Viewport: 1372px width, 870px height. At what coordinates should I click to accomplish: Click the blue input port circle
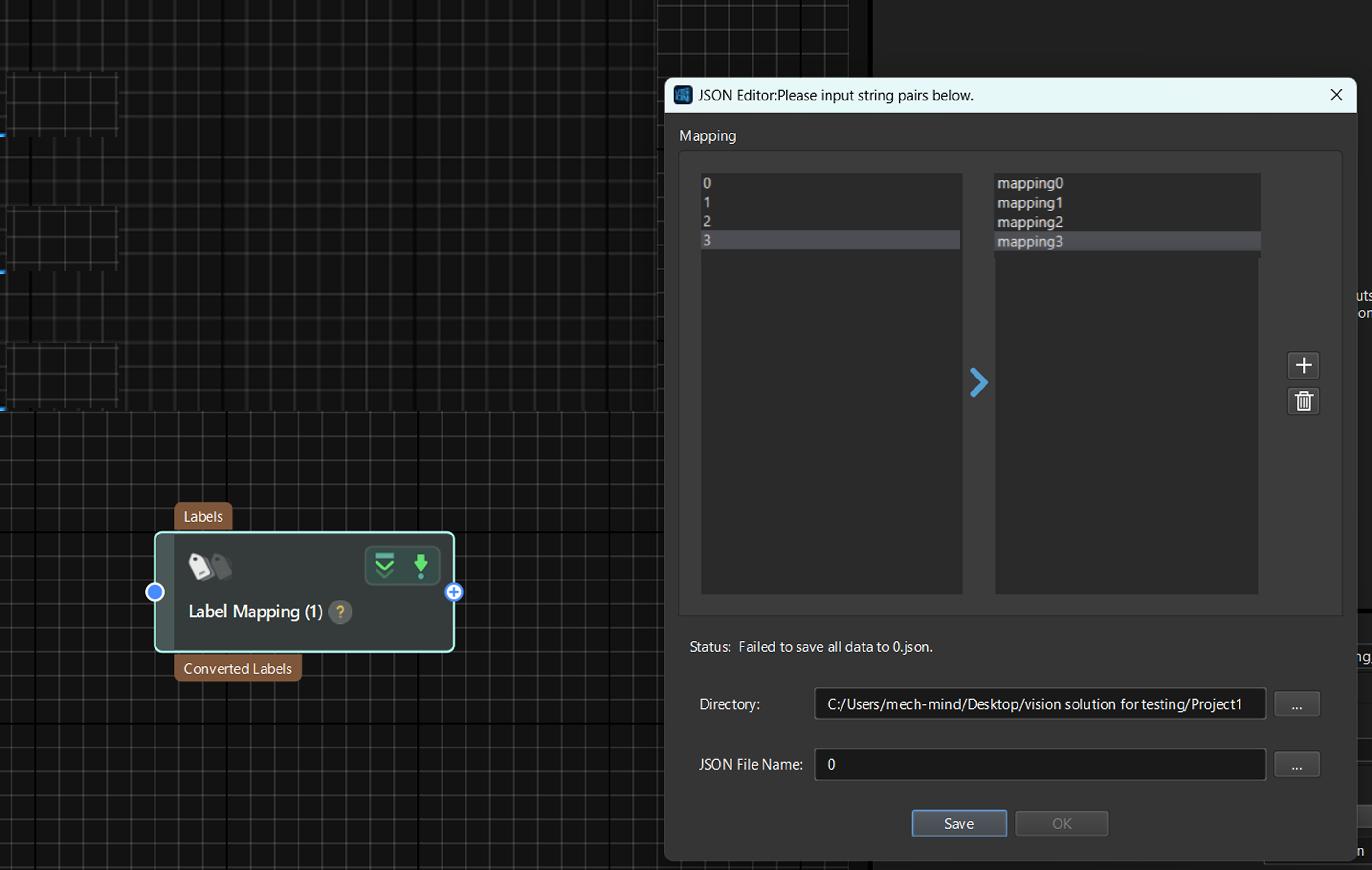pos(155,592)
